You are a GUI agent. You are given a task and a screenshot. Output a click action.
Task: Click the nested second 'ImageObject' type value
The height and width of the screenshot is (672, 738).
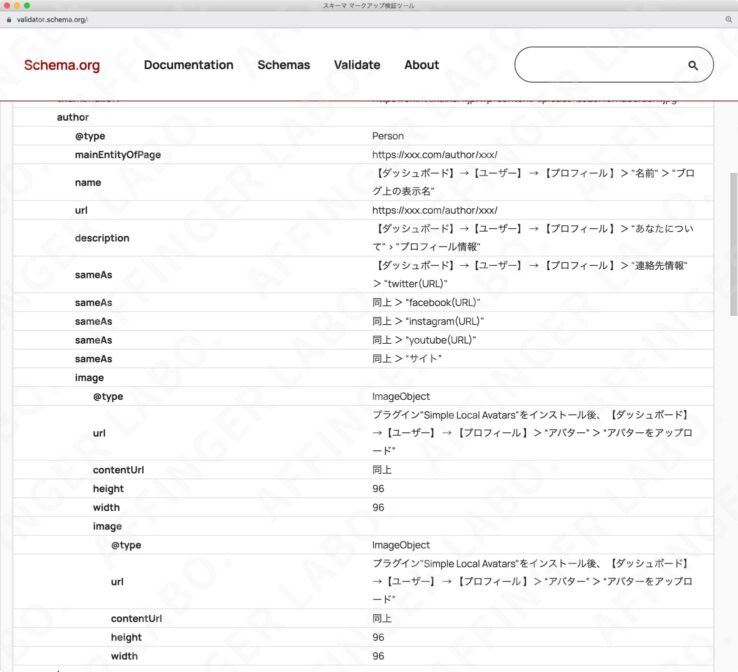tap(401, 545)
